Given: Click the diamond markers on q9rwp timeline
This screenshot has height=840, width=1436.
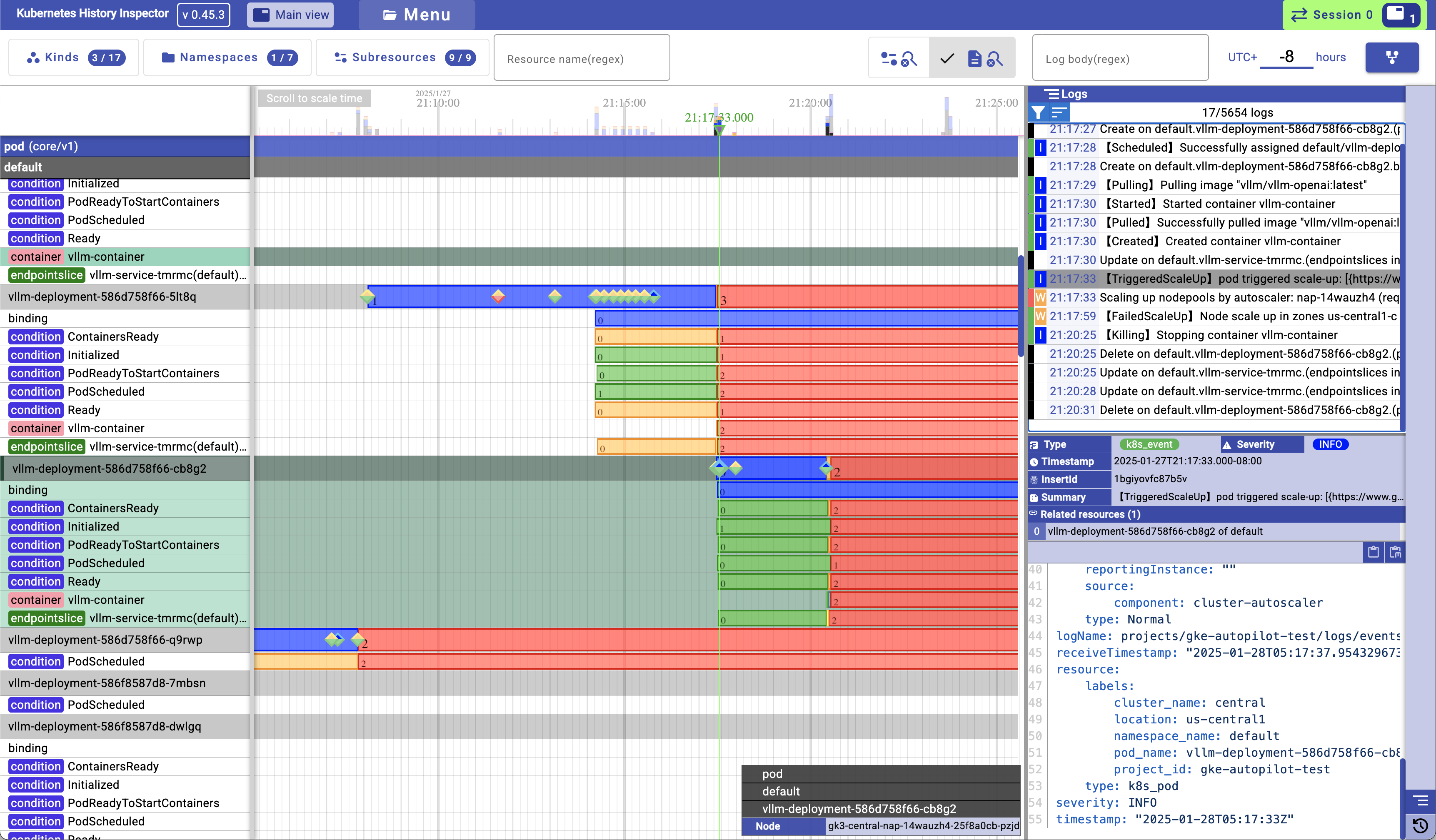Looking at the screenshot, I should 335,640.
